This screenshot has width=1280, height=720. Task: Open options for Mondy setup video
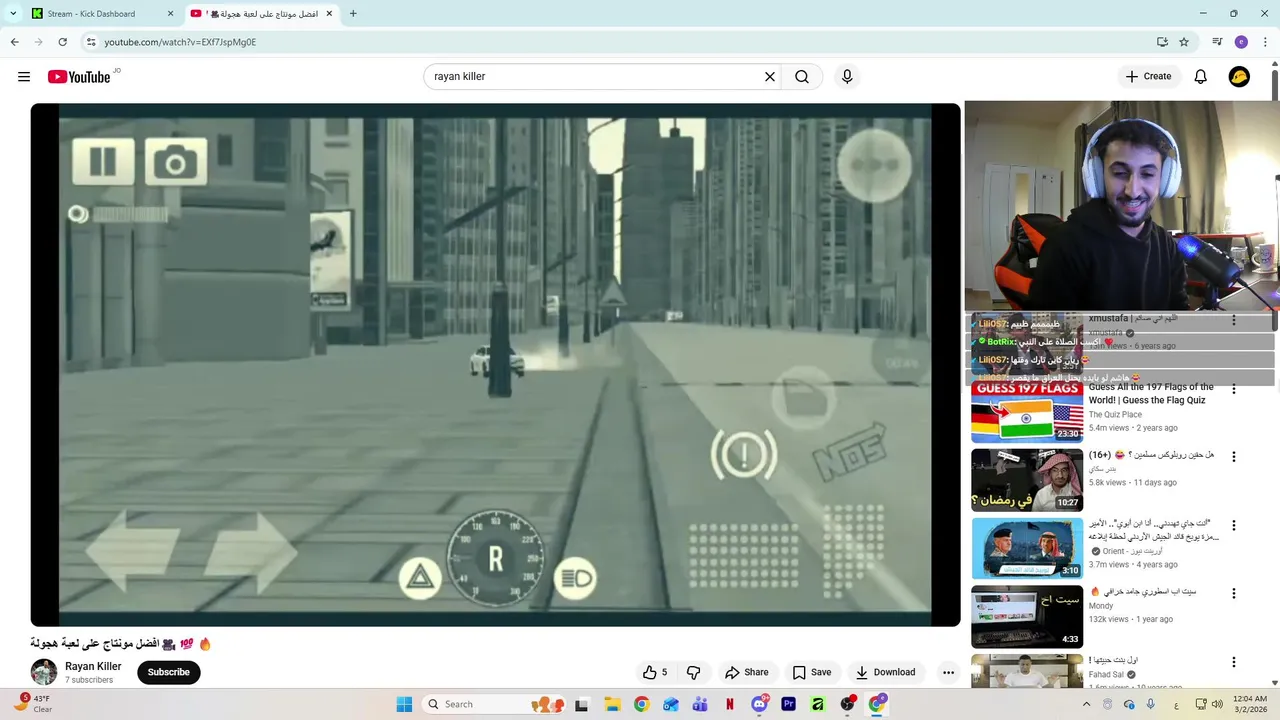pos(1234,593)
